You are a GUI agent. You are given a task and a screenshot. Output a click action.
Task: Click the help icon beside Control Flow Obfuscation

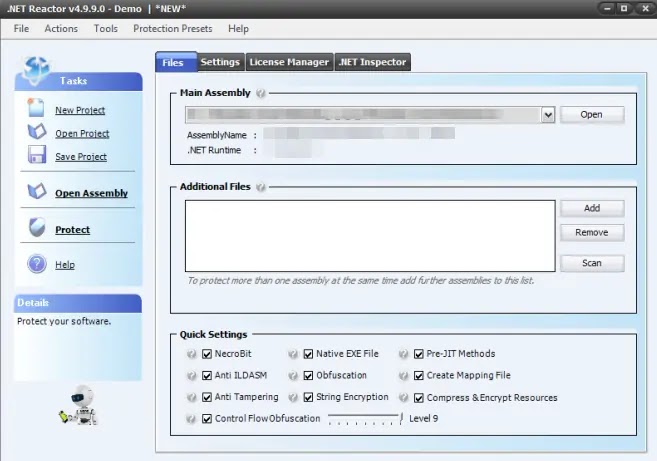point(191,419)
